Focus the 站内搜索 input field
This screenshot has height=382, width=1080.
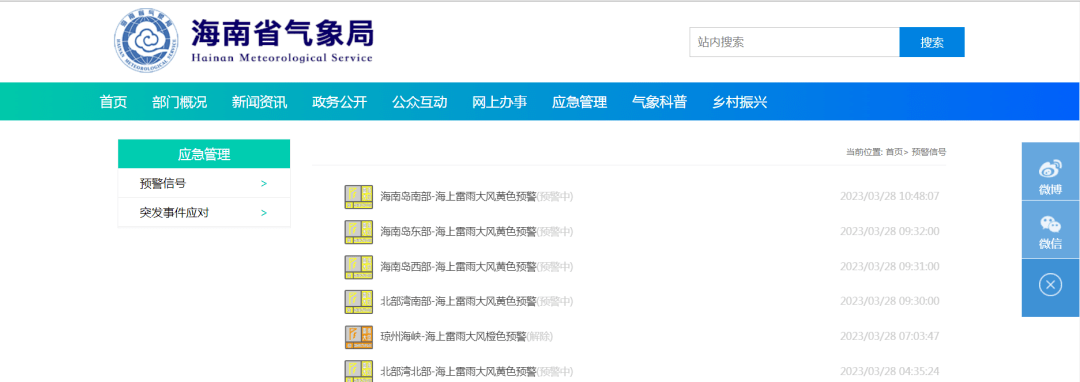click(794, 42)
